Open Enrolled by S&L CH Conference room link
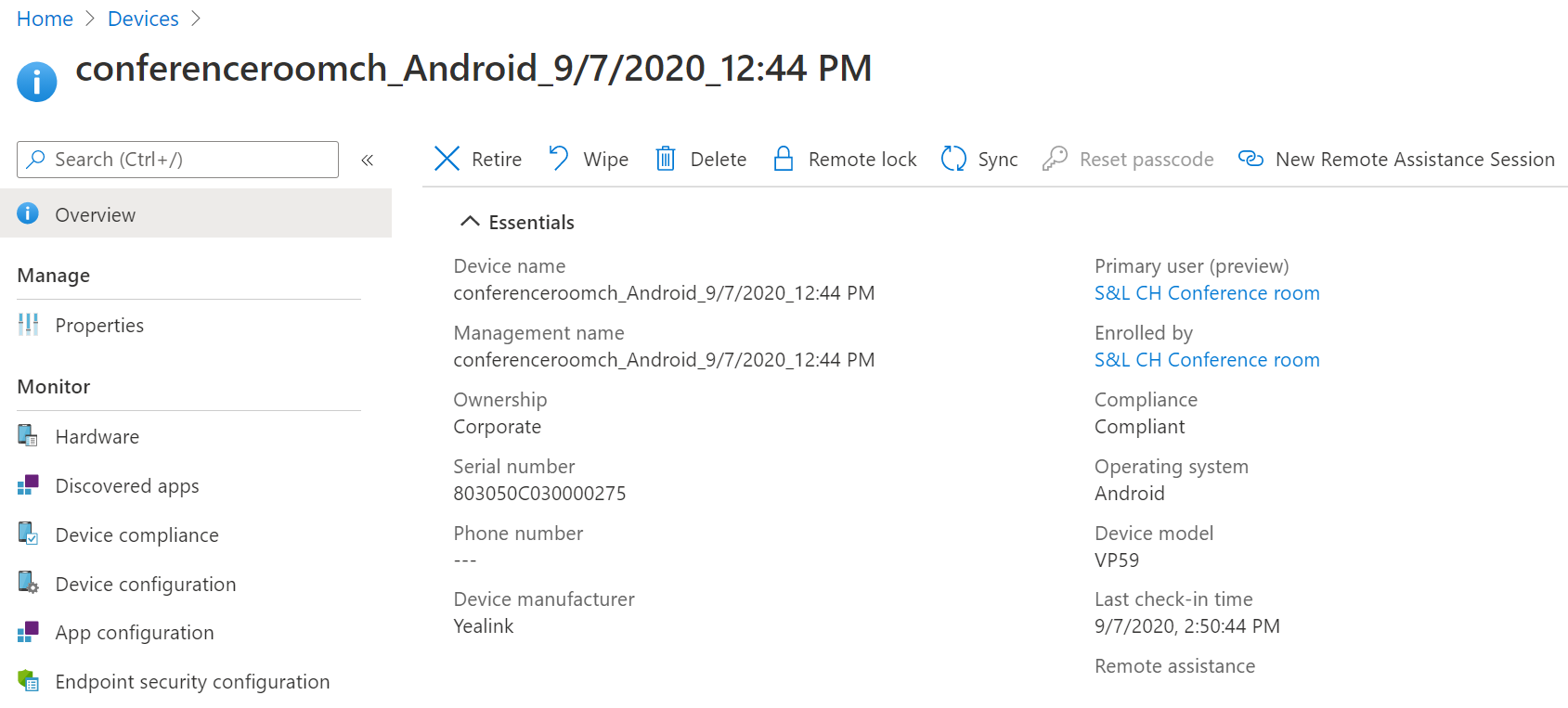Screen dimensions: 1568x708 point(1206,360)
